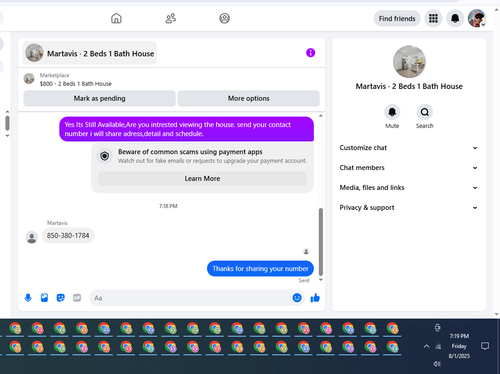This screenshot has height=374, width=500.
Task: Search in conversation with magnifier icon
Action: tap(425, 112)
